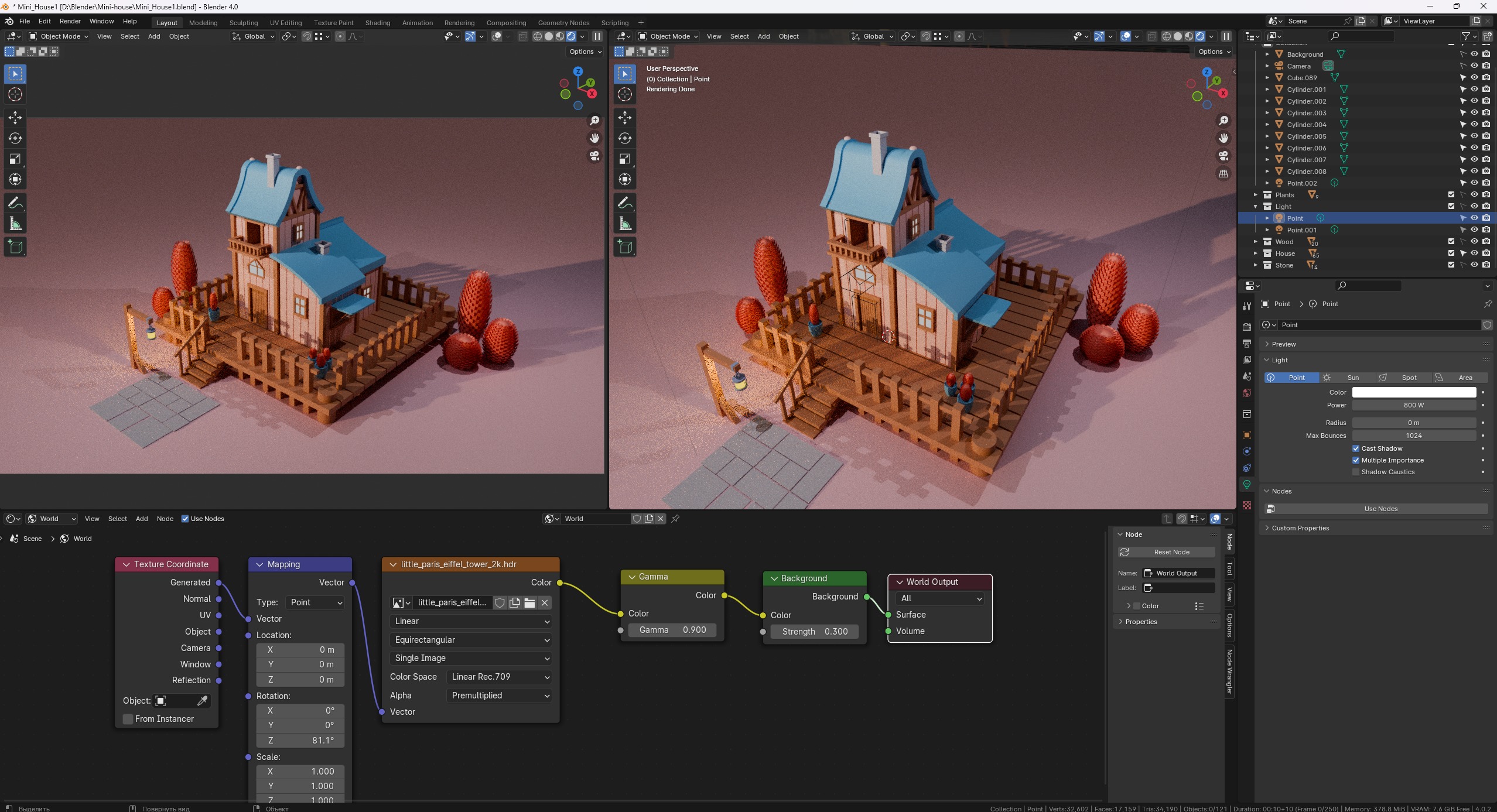Toggle Plants collection exclude checkbox
This screenshot has height=812, width=1497.
click(x=1451, y=194)
